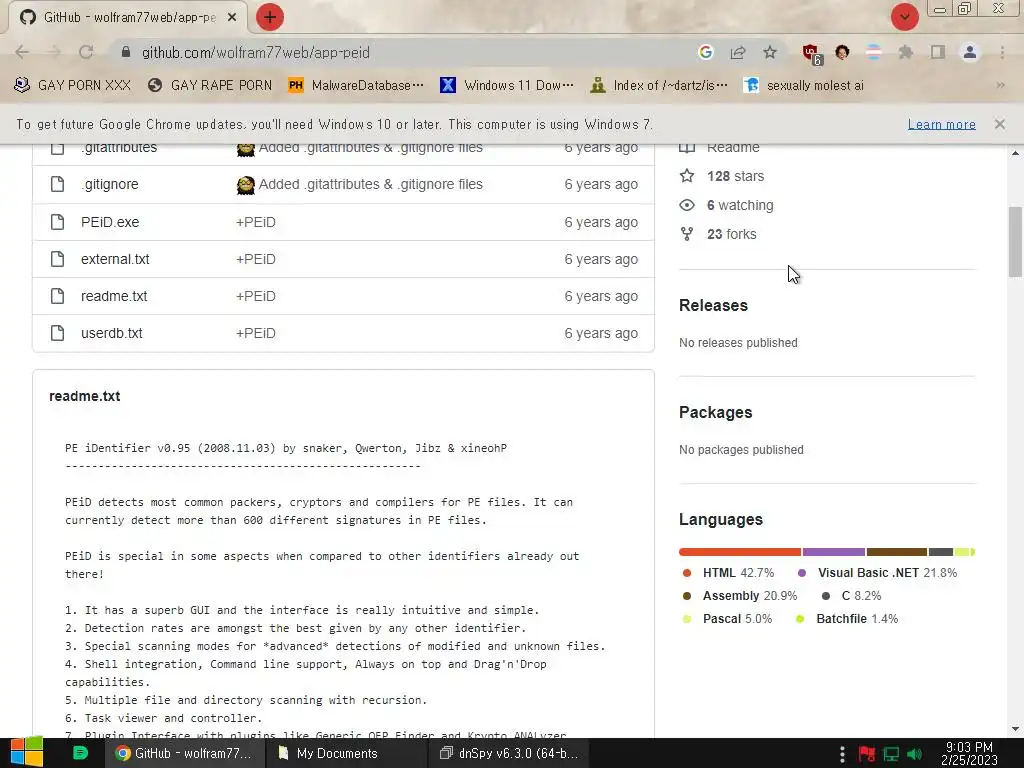Click the browser forward arrow

54,52
